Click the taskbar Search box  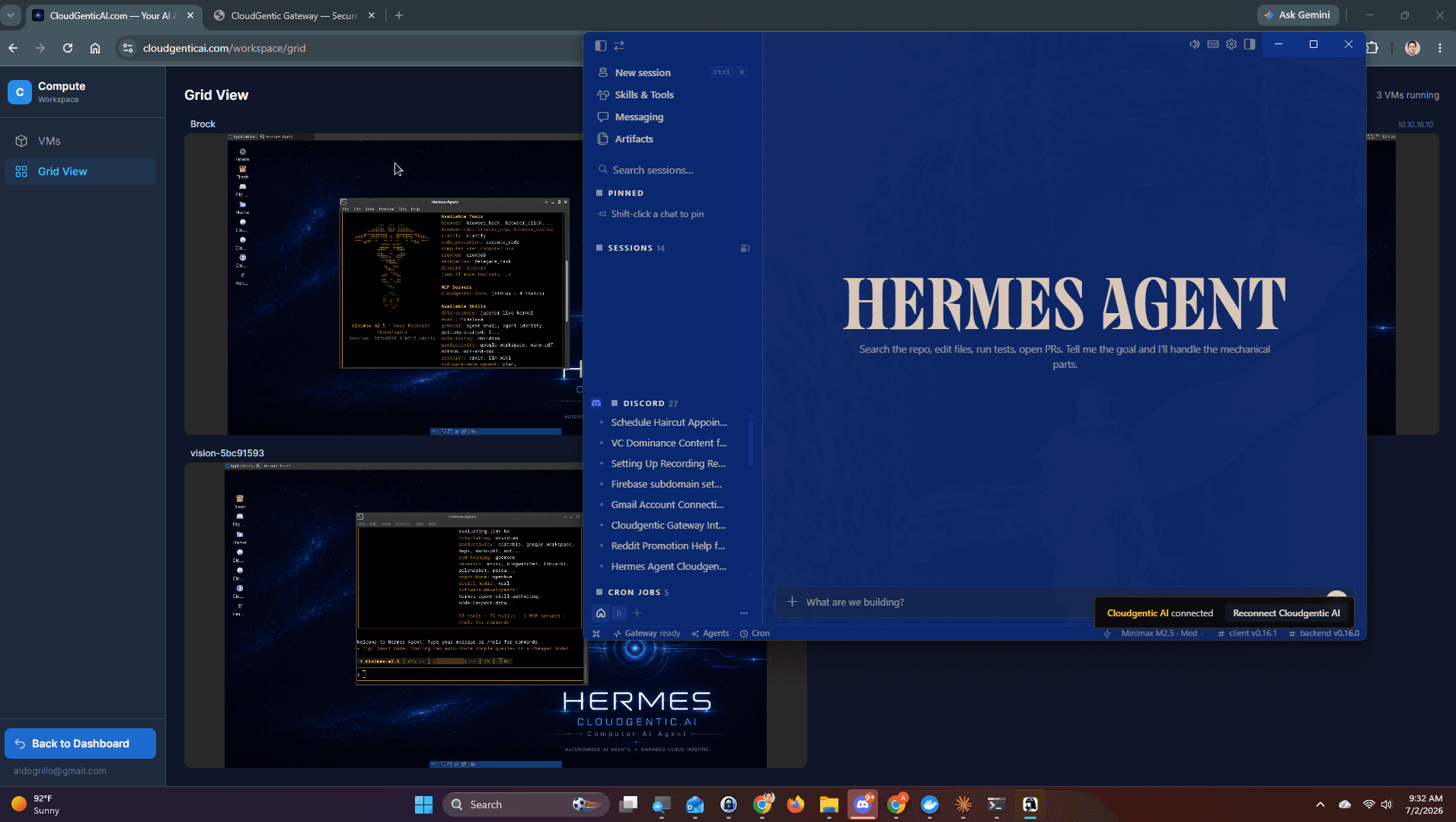coord(526,804)
